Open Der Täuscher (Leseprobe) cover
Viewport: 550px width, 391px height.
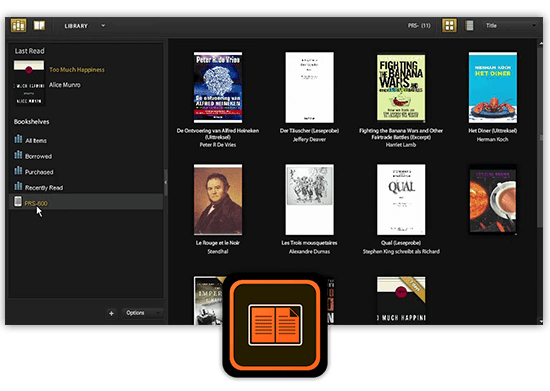point(309,87)
